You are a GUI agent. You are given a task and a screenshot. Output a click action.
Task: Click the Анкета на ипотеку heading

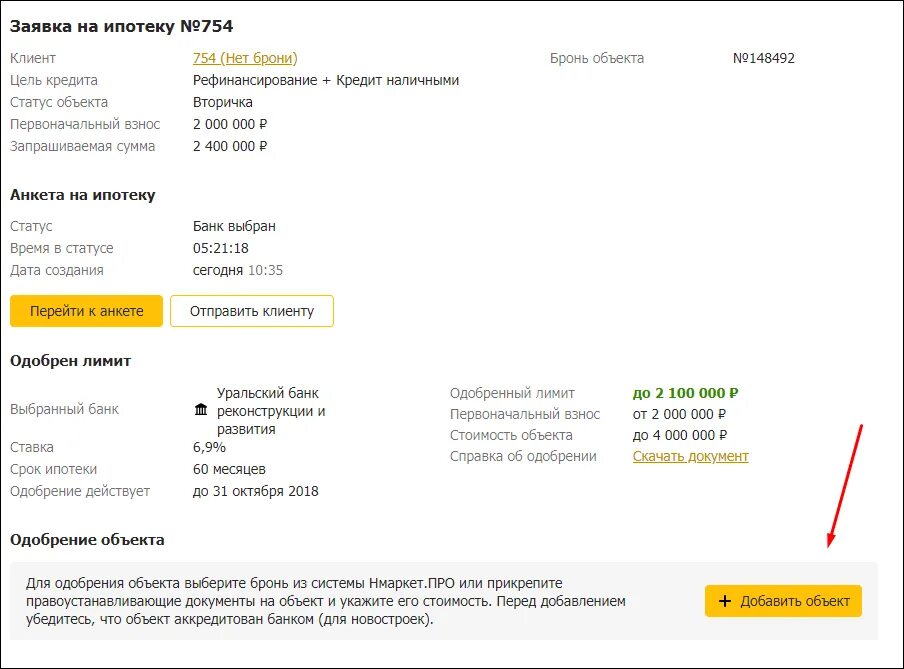82,195
